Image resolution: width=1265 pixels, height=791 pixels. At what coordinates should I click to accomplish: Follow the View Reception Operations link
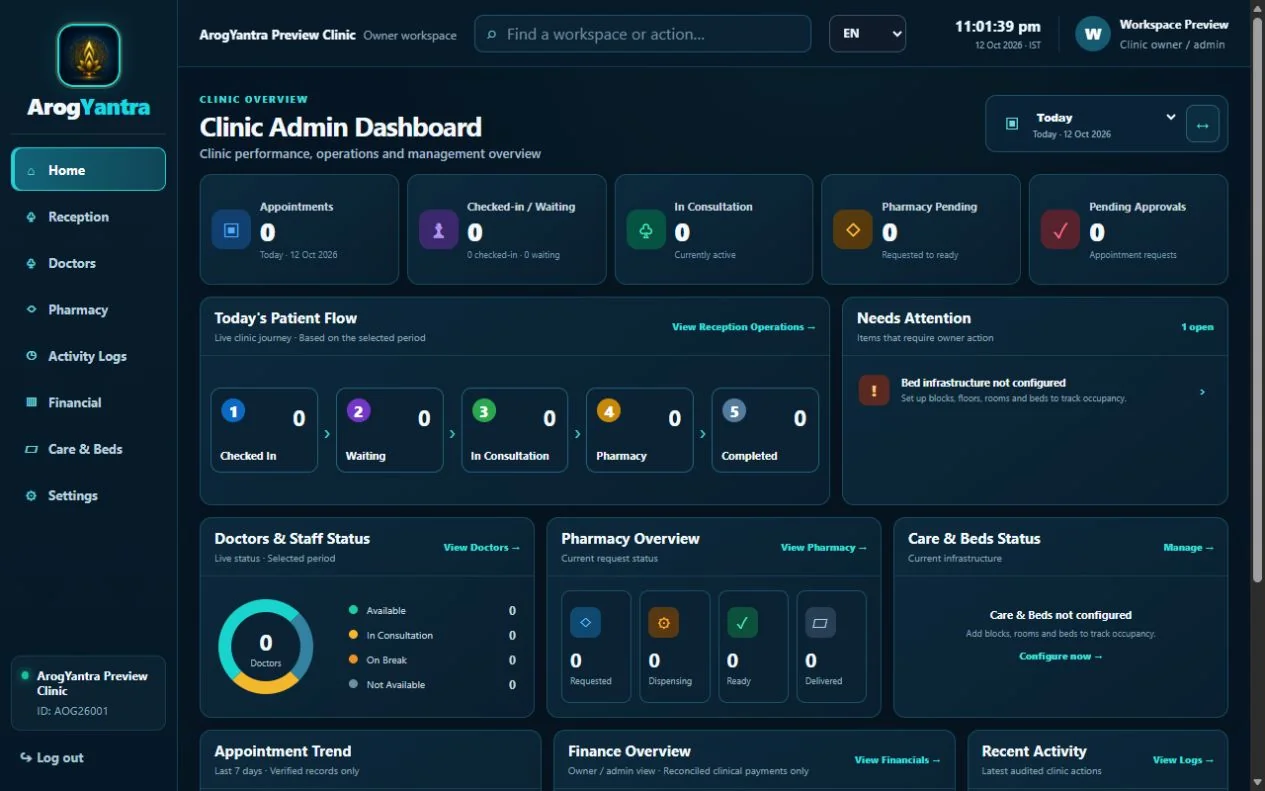(x=744, y=327)
